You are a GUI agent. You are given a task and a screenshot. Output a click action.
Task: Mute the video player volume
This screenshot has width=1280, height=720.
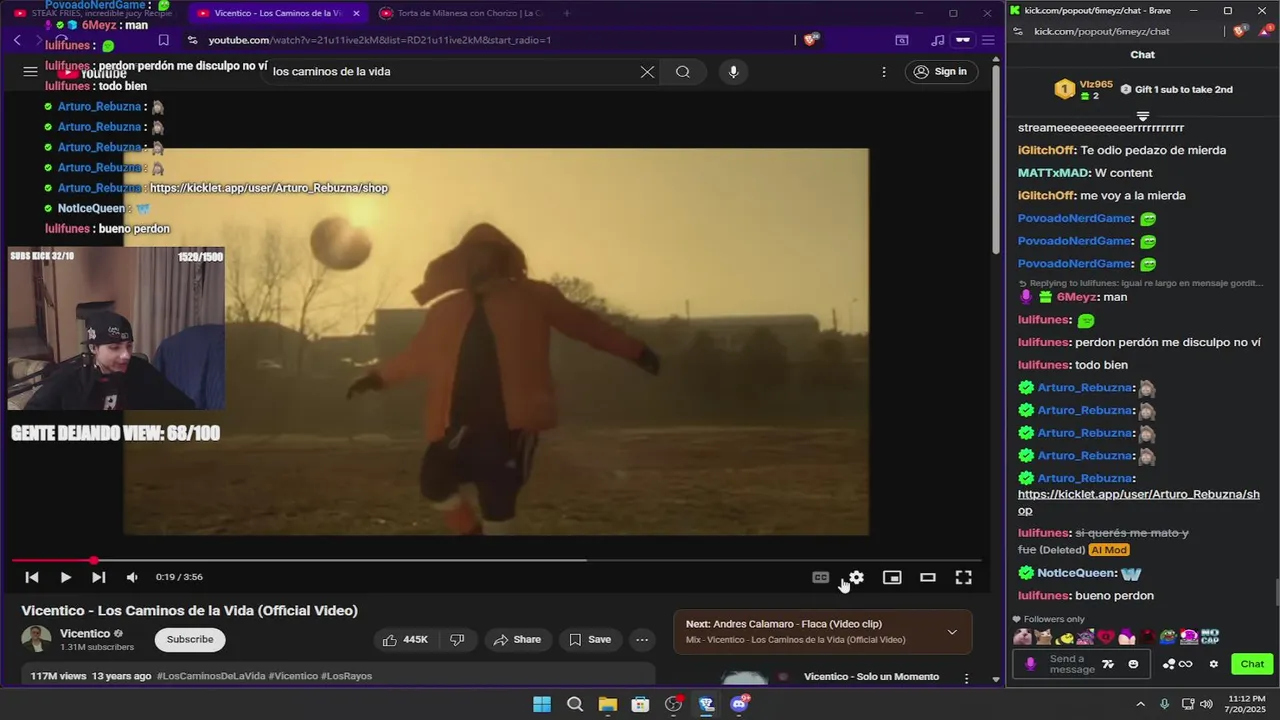pyautogui.click(x=132, y=577)
